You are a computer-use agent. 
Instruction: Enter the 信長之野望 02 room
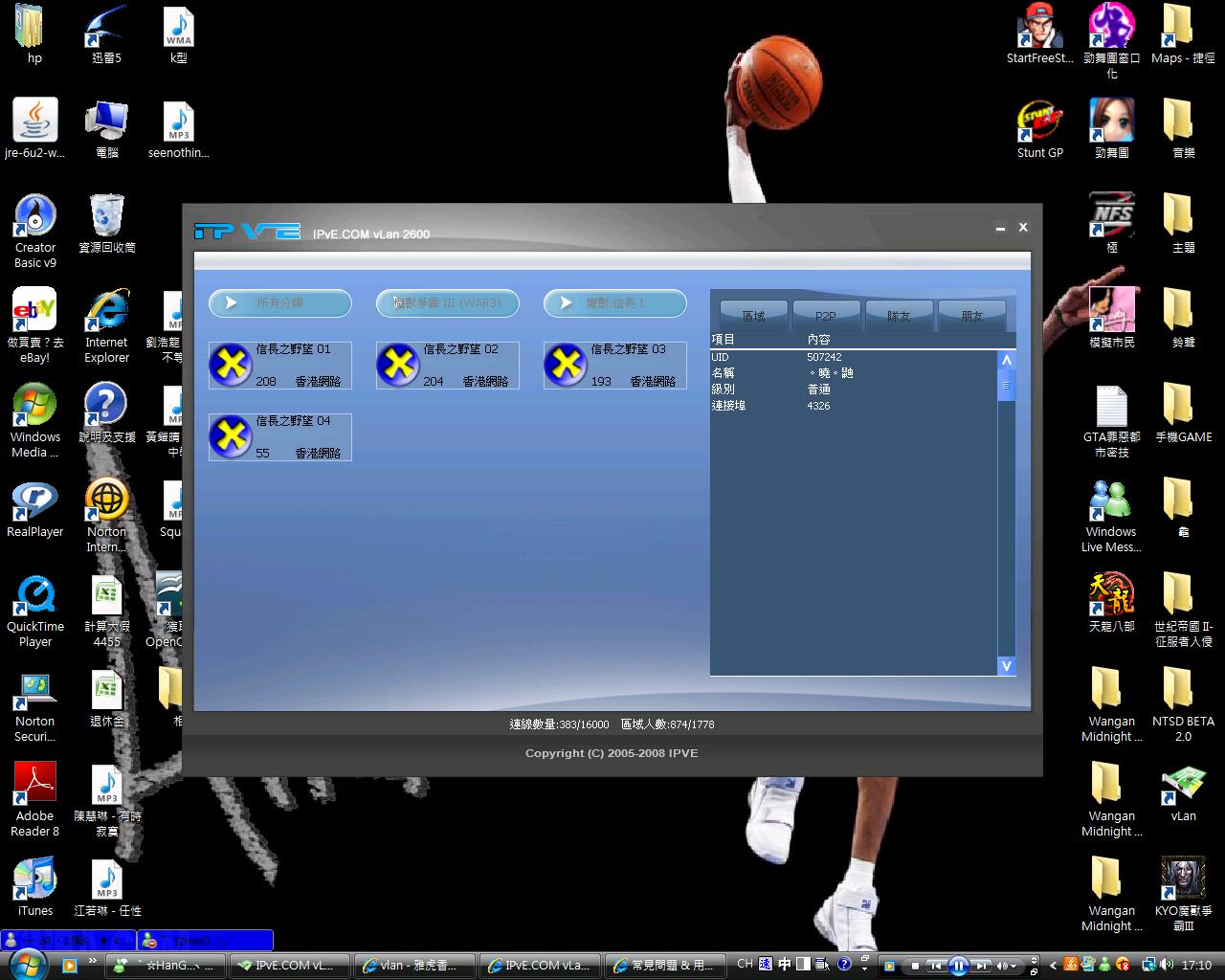point(448,366)
